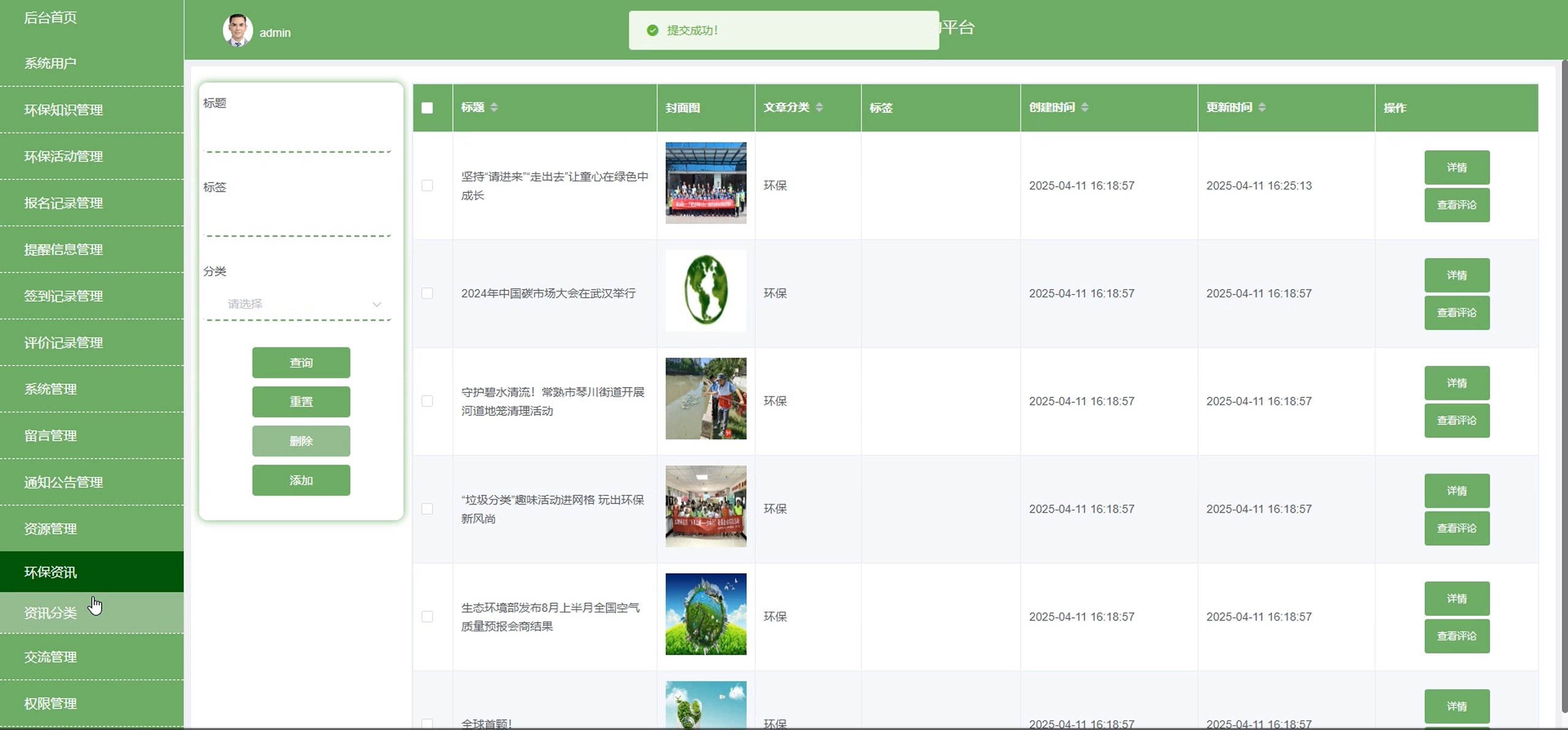Check the 2024年中国碳市场大会 row checkbox
The width and height of the screenshot is (1568, 730).
tap(427, 293)
